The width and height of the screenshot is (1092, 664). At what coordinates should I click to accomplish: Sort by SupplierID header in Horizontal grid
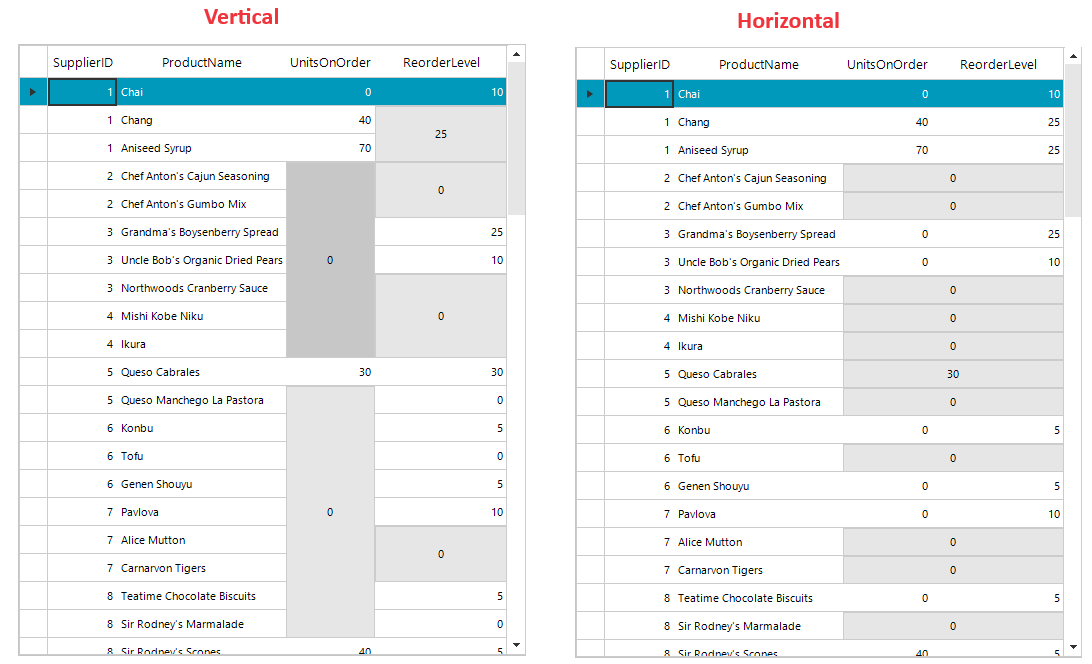640,64
